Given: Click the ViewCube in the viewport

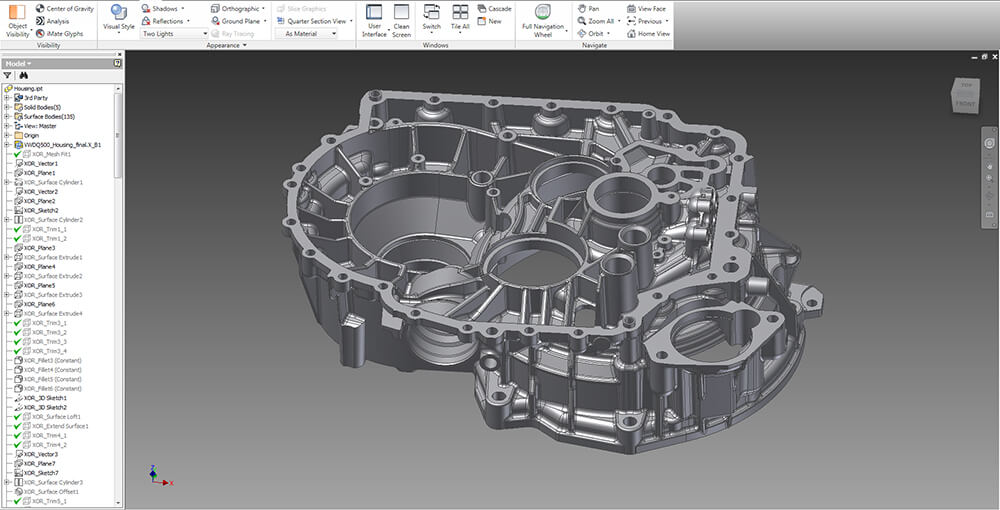Looking at the screenshot, I should click(x=965, y=96).
